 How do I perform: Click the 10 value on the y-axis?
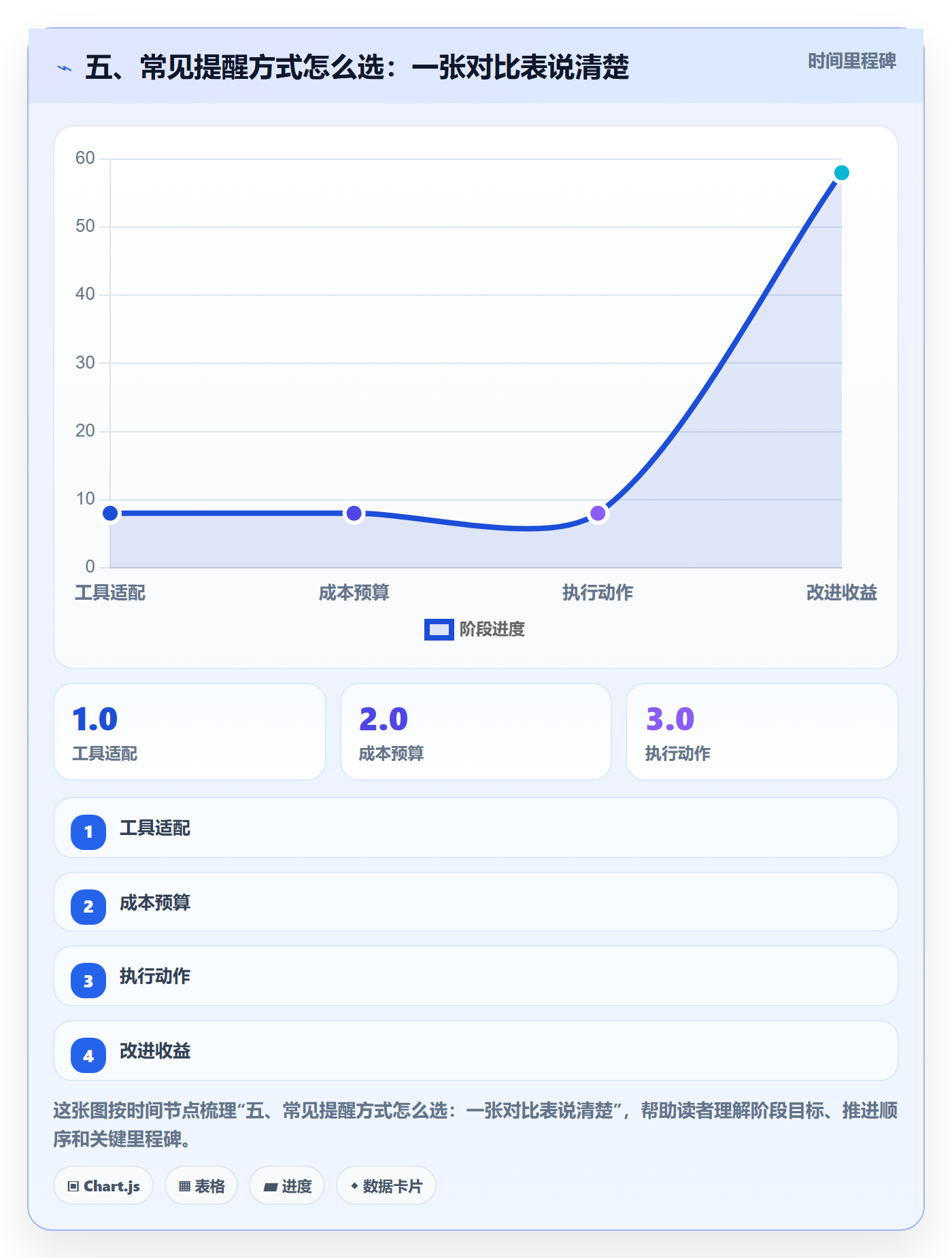tap(85, 499)
